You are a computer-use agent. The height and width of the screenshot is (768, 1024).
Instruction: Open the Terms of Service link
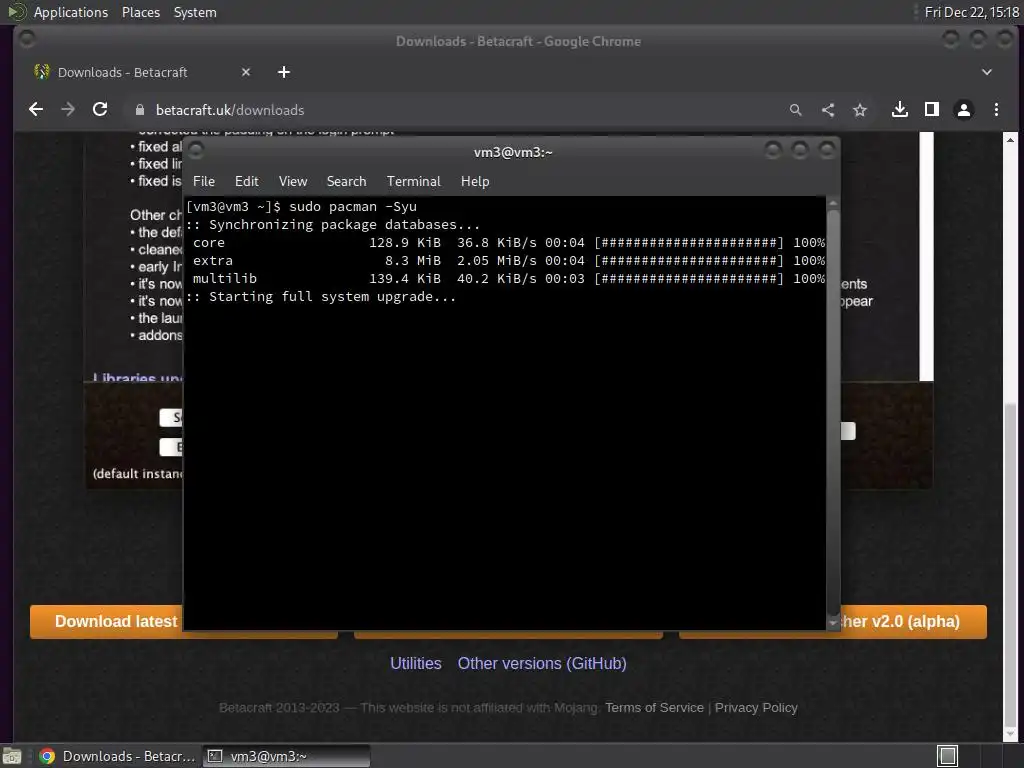point(654,707)
